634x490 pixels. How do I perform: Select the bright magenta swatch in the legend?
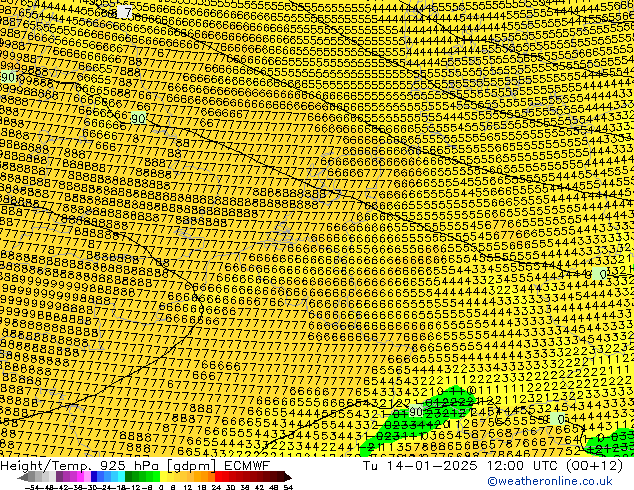click(x=80, y=477)
